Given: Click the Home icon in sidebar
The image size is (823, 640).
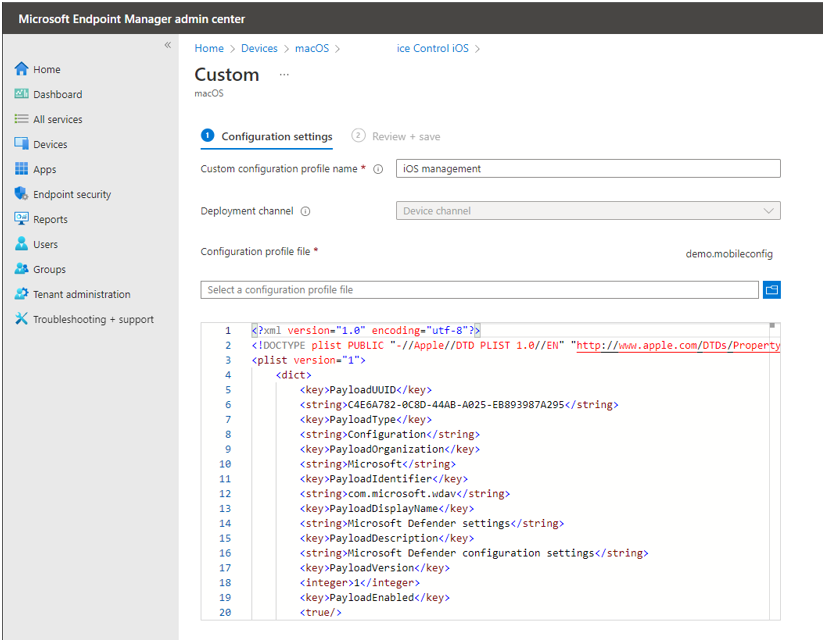Looking at the screenshot, I should [x=21, y=69].
